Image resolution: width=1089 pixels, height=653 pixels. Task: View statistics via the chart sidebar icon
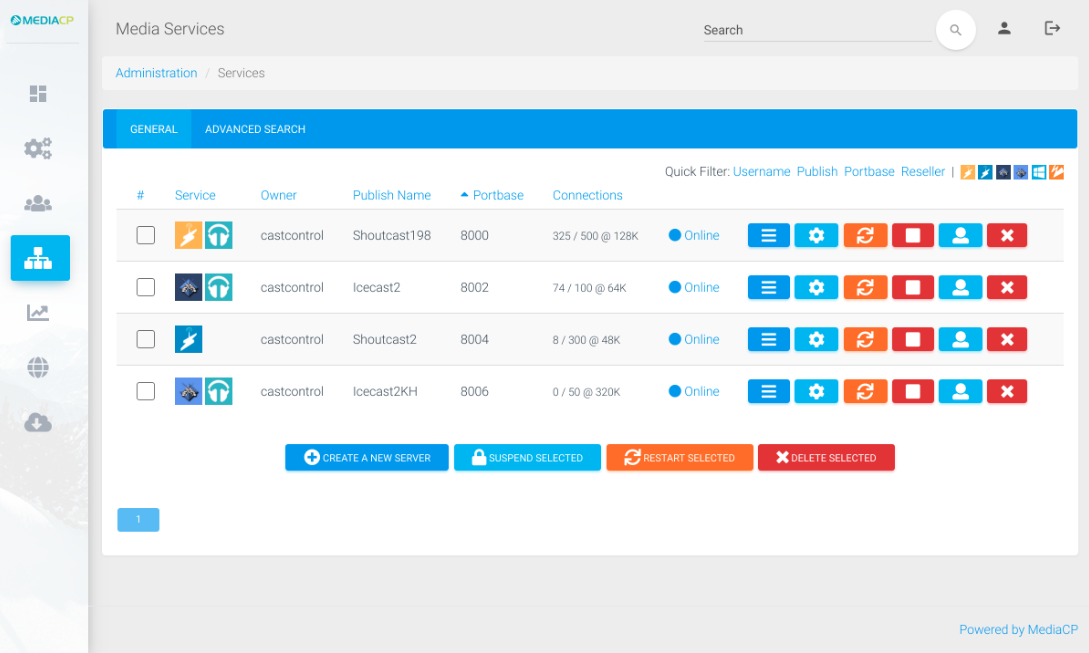click(x=38, y=312)
